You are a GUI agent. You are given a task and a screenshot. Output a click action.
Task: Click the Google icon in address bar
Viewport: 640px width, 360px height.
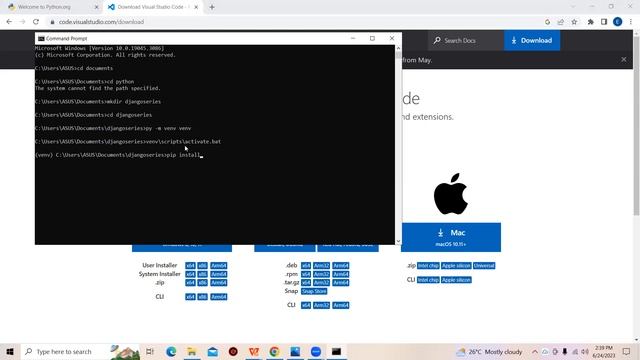[x=547, y=22]
